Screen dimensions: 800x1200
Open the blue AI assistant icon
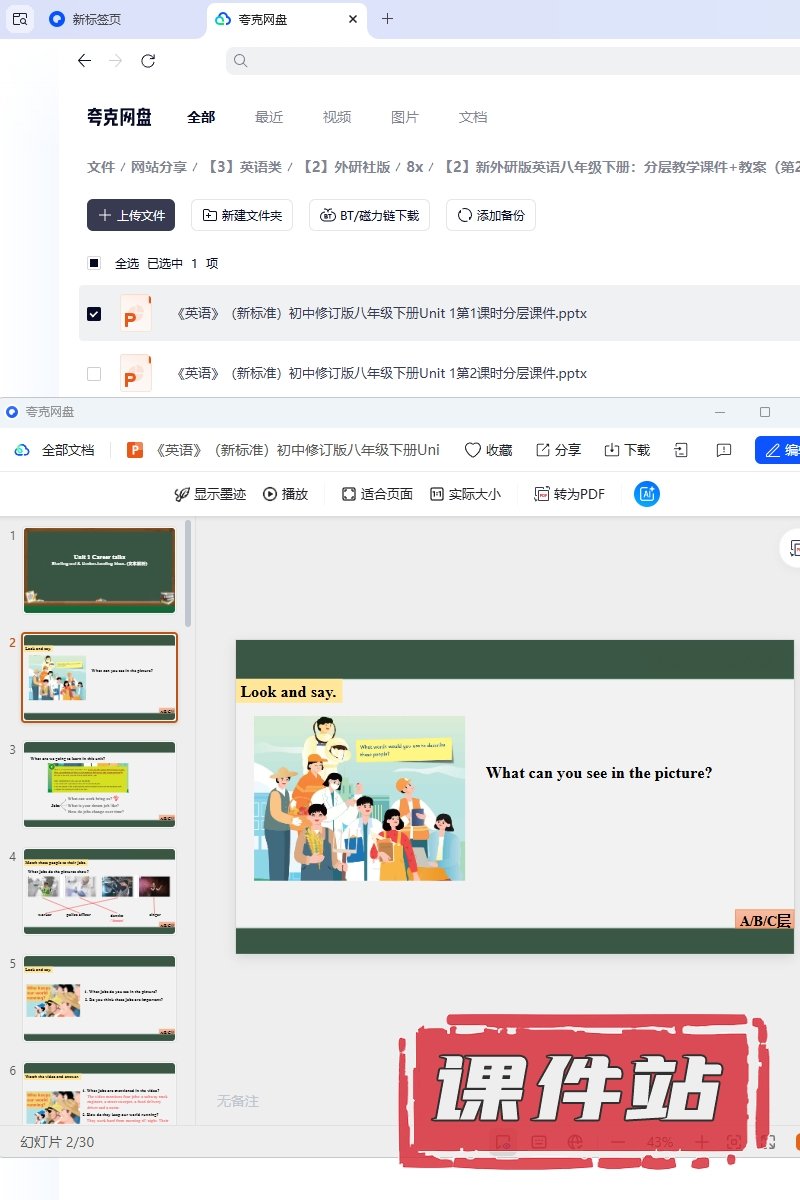tap(647, 494)
